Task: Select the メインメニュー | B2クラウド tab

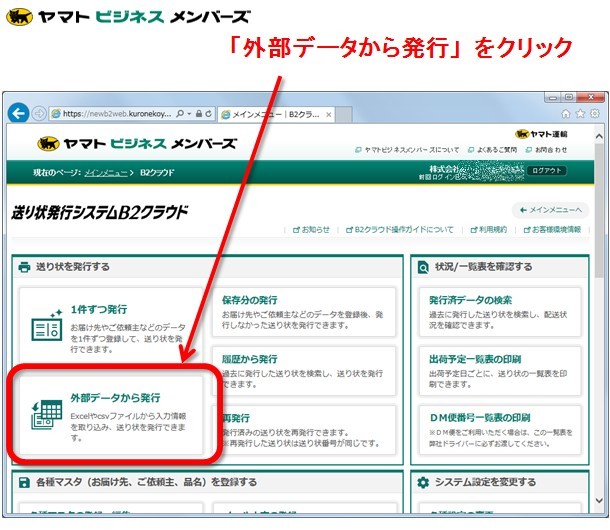Action: [276, 114]
